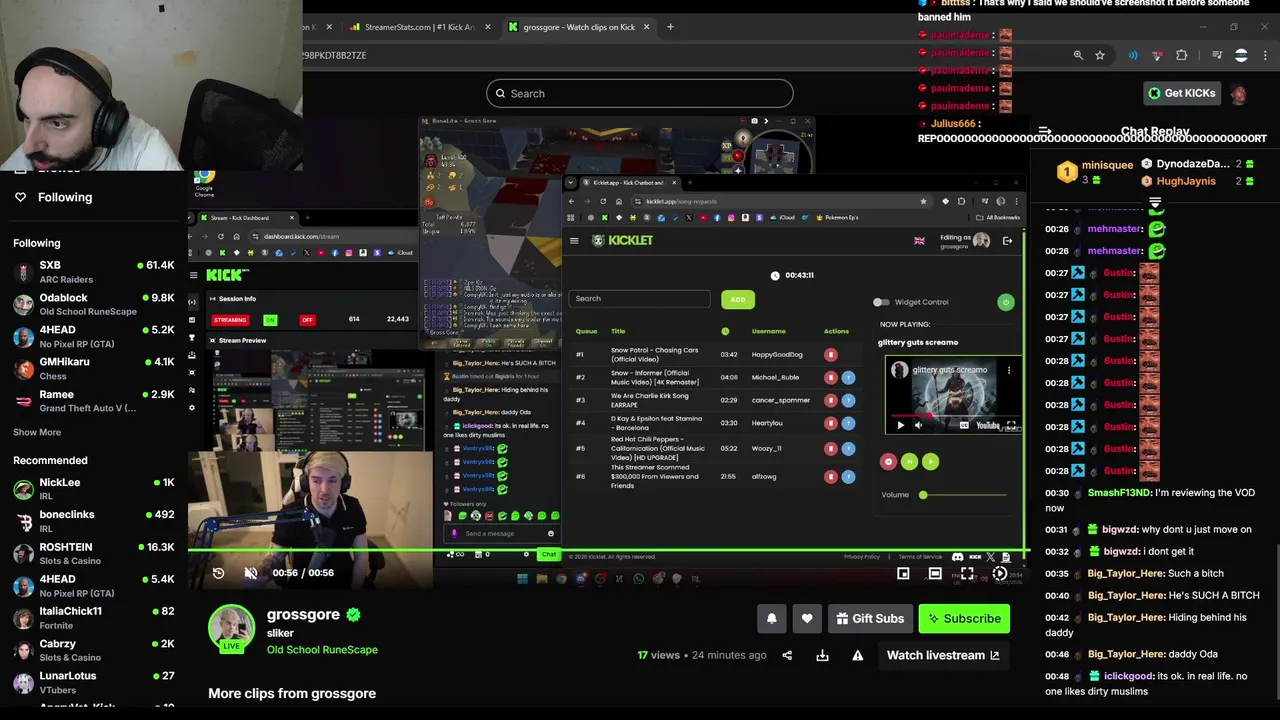The width and height of the screenshot is (1280, 720).
Task: Click the Get KICKs button
Action: (1181, 93)
